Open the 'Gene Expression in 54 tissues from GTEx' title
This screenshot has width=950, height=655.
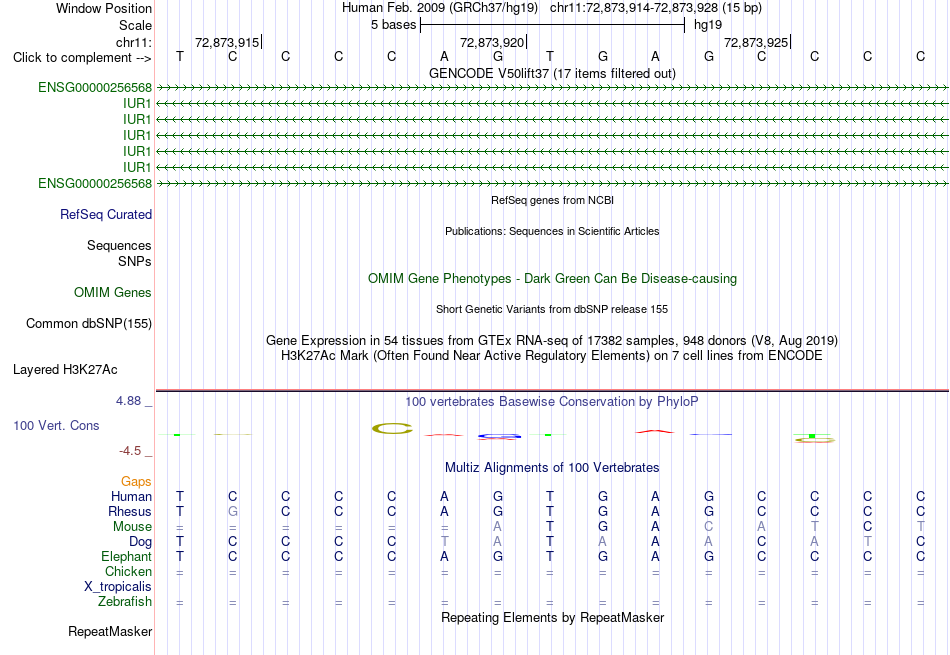click(x=552, y=341)
